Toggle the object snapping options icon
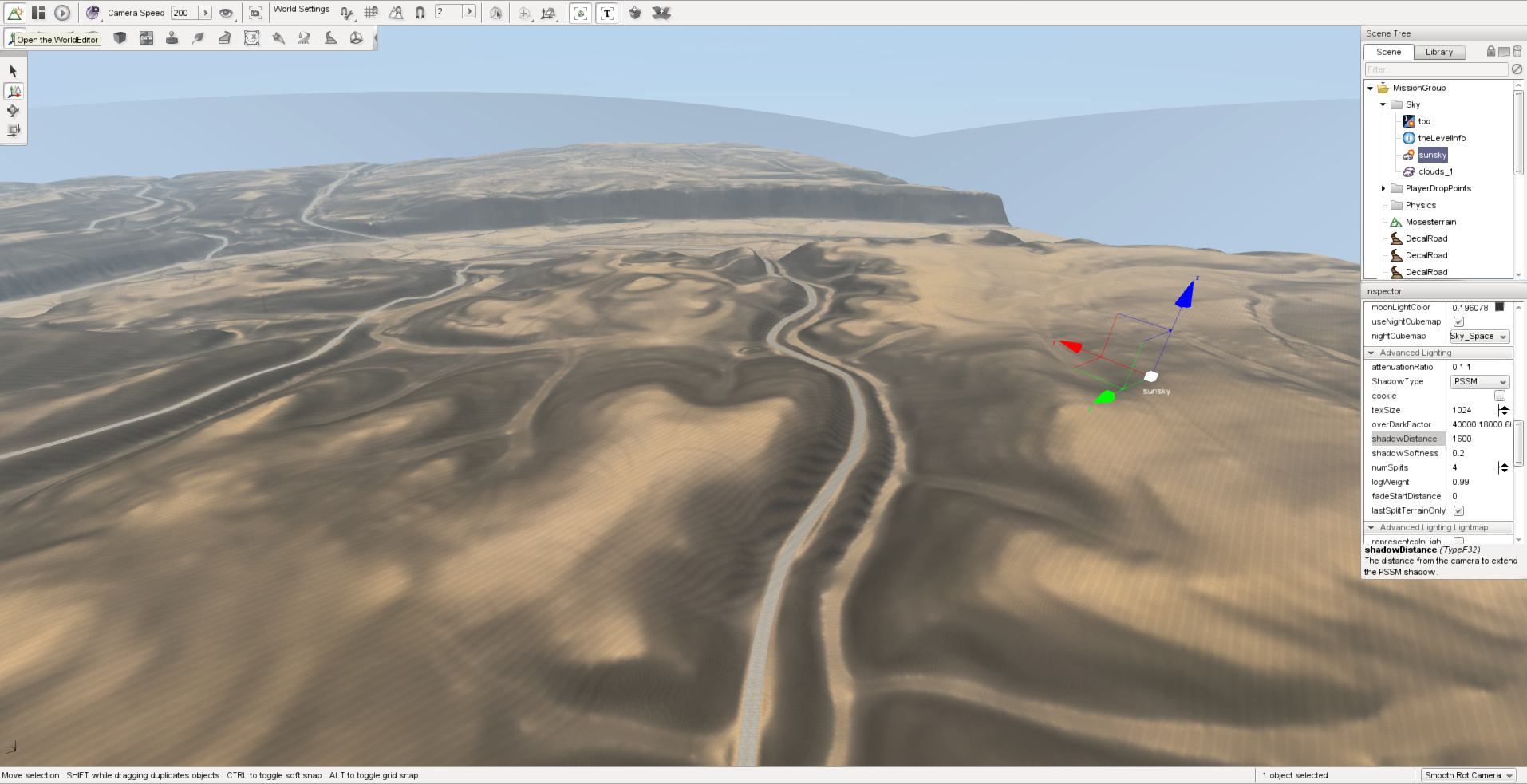Viewport: 1527px width, 784px height. (x=347, y=13)
